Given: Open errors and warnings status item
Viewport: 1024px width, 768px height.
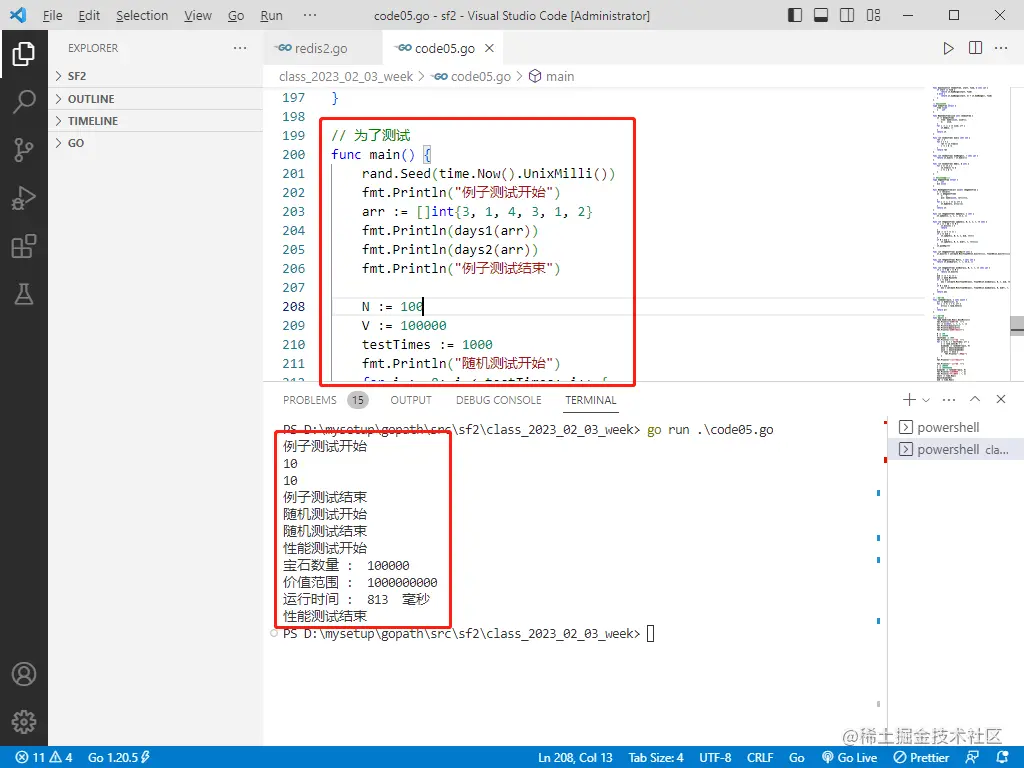Looking at the screenshot, I should [44, 758].
